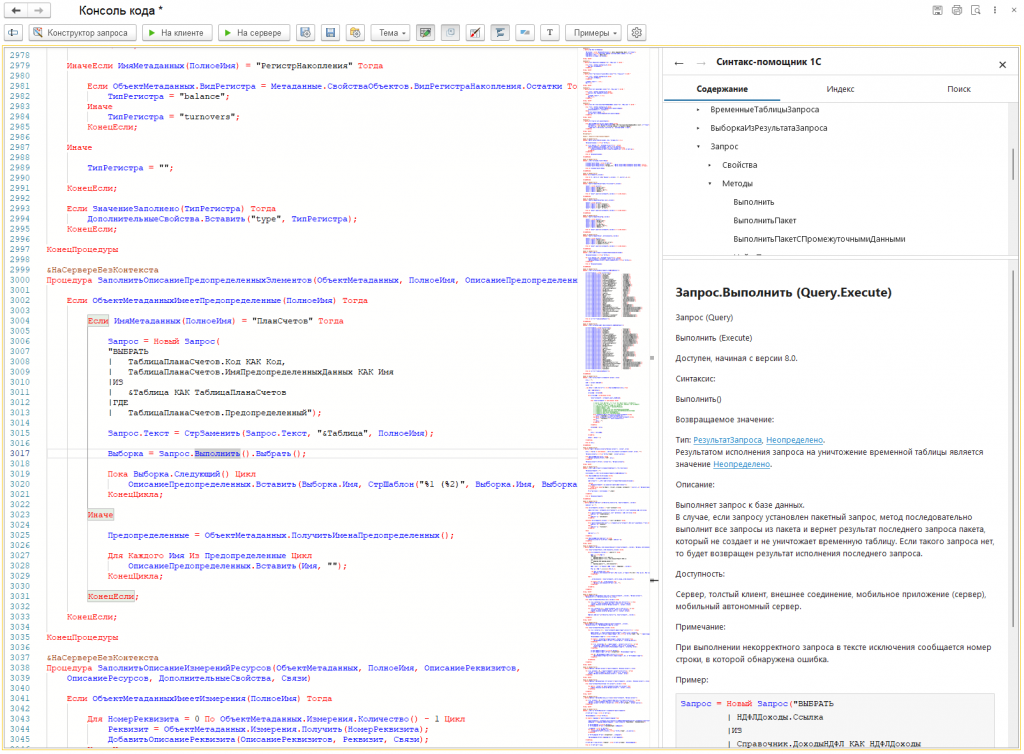Click the forward arrow beside the Консоль кода title

39,10
